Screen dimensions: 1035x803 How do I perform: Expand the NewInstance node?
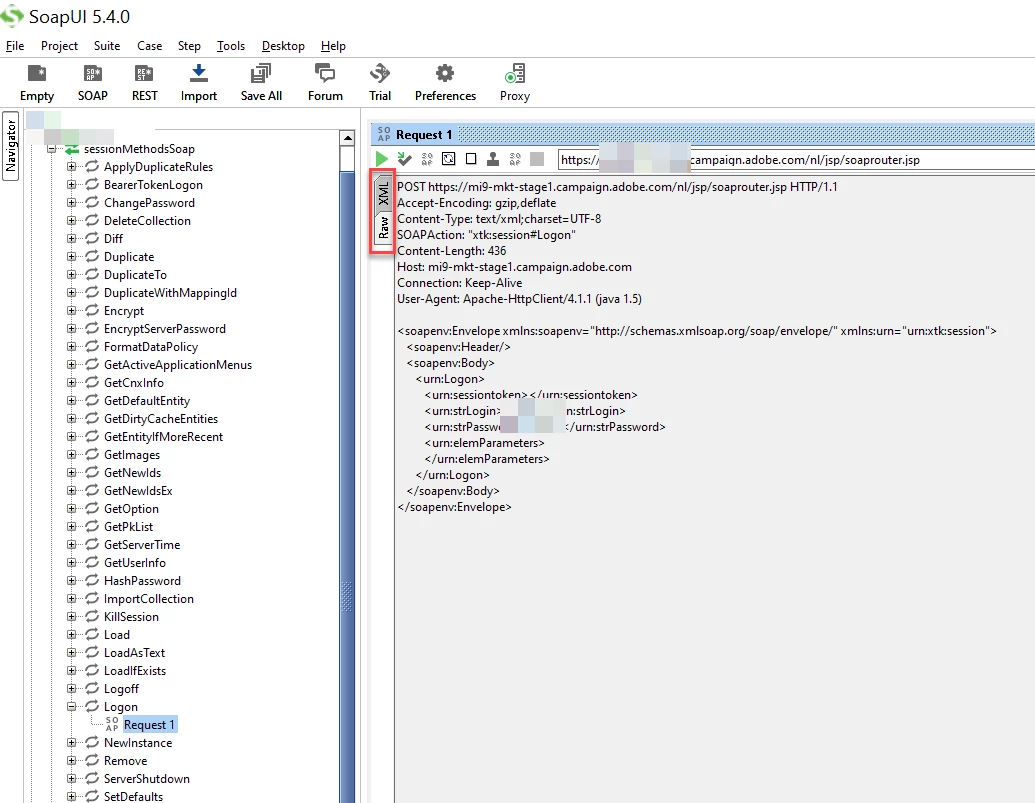click(x=71, y=742)
